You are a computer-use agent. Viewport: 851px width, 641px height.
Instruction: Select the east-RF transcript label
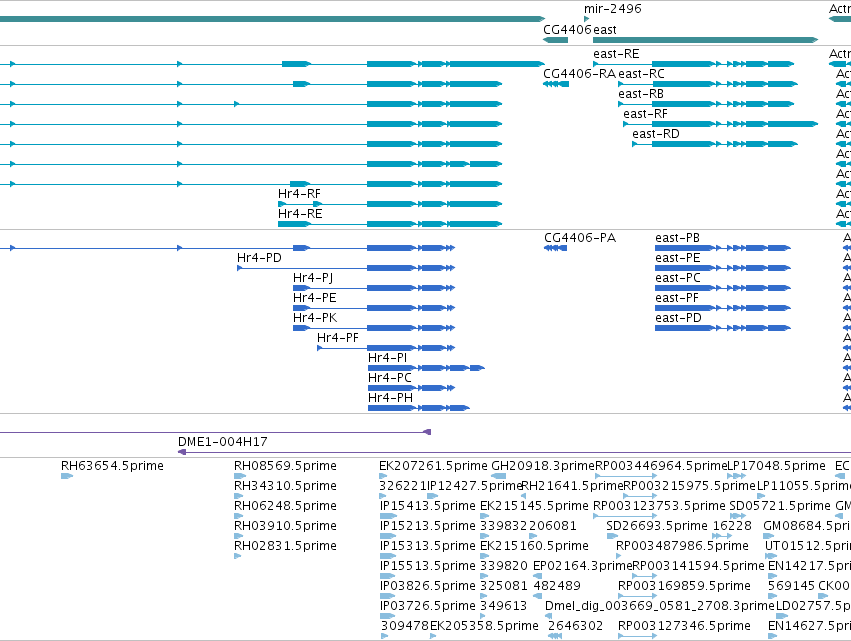click(x=645, y=114)
